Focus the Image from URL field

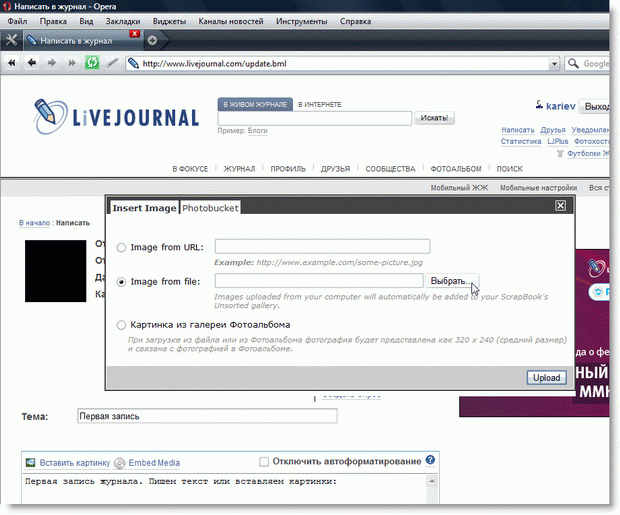coord(322,246)
